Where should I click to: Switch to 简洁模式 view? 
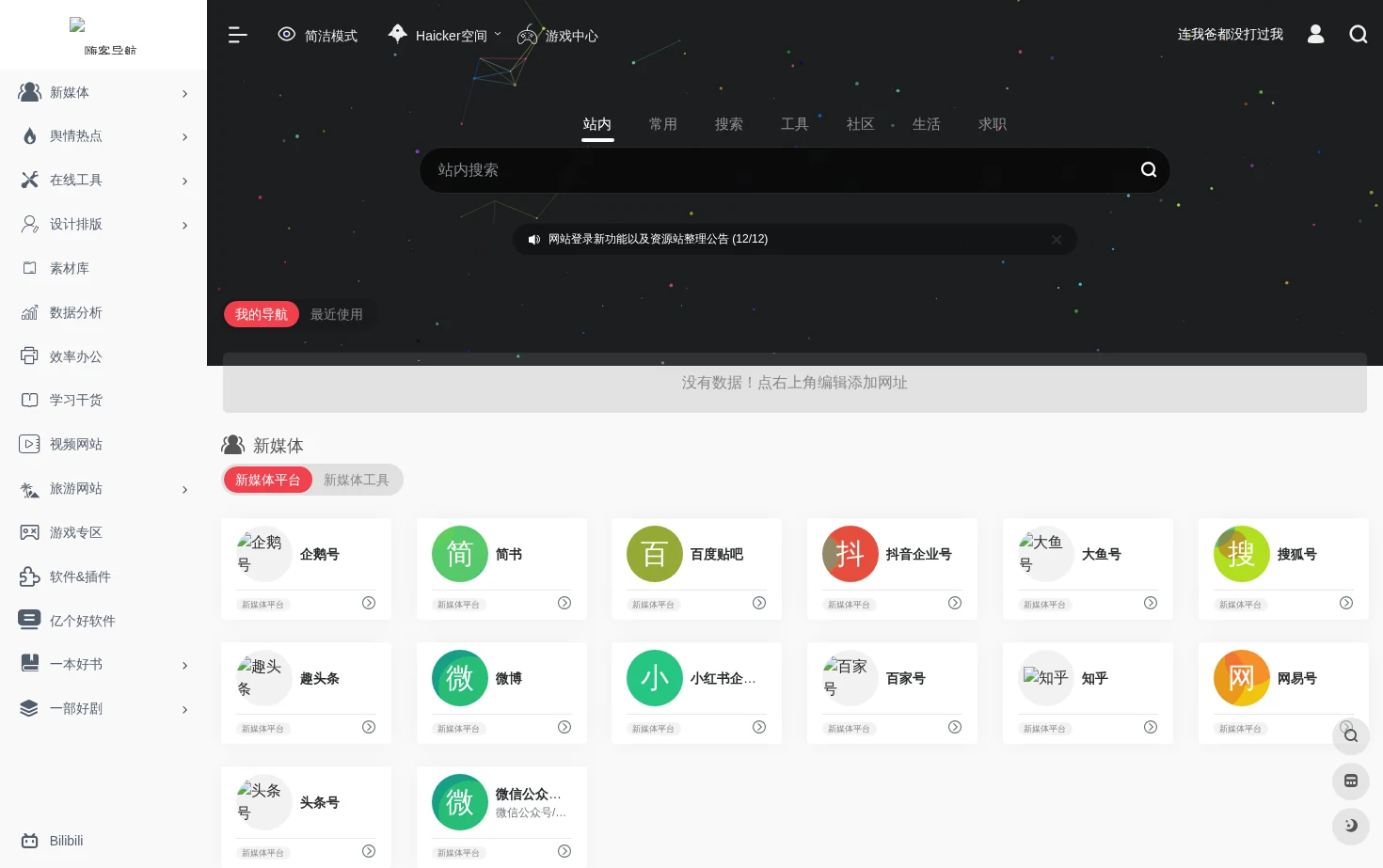(318, 35)
